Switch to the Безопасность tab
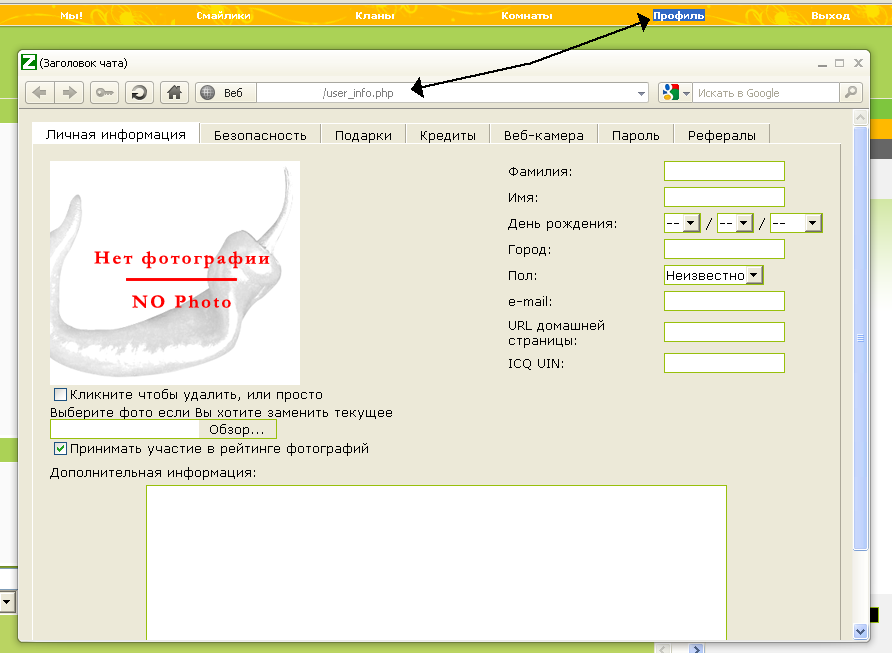 pos(260,135)
